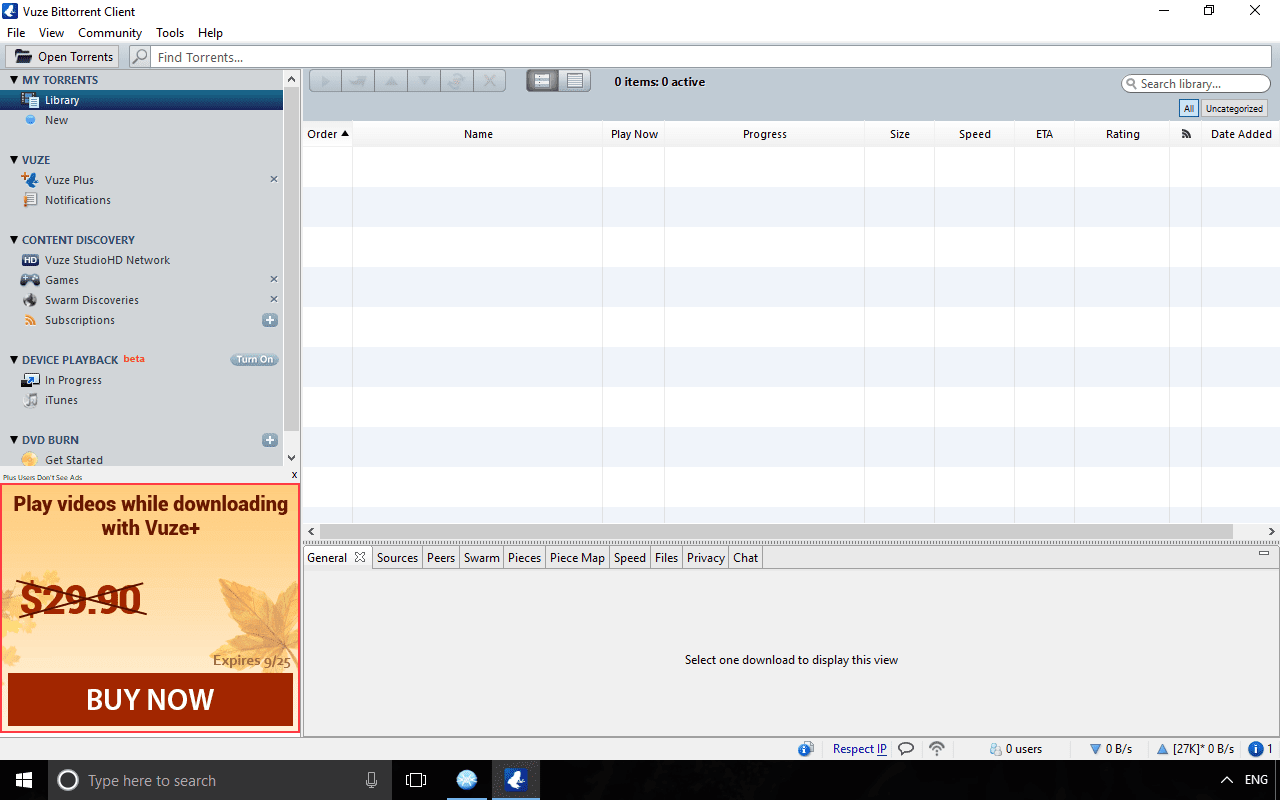Turn On device playback
The width and height of the screenshot is (1280, 800).
(x=254, y=359)
